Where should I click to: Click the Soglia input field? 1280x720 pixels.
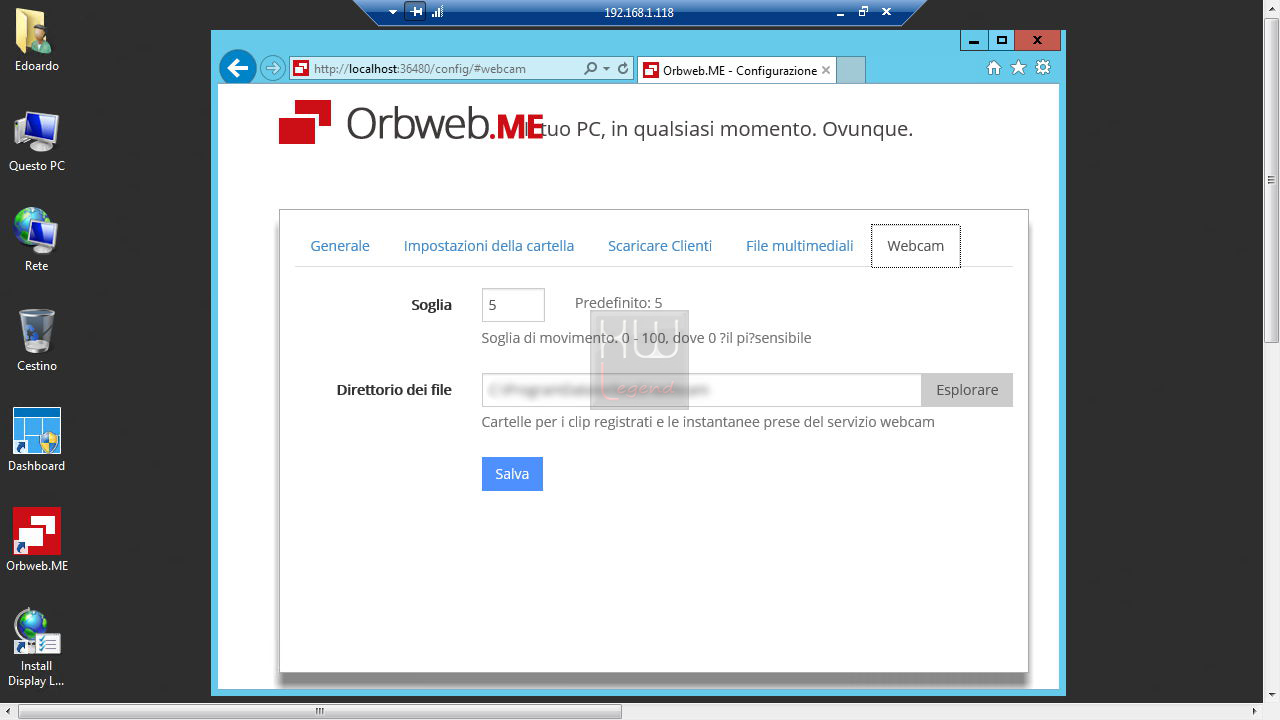(513, 305)
